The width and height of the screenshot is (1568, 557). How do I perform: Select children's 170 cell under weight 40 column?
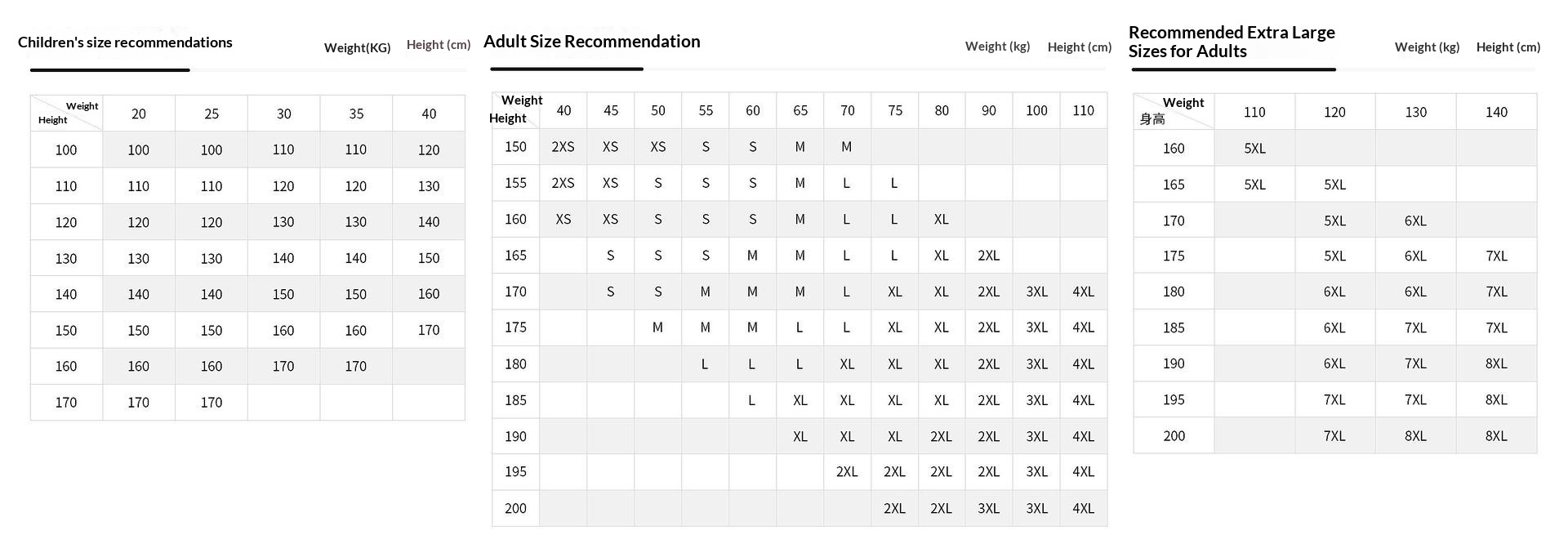(x=429, y=331)
